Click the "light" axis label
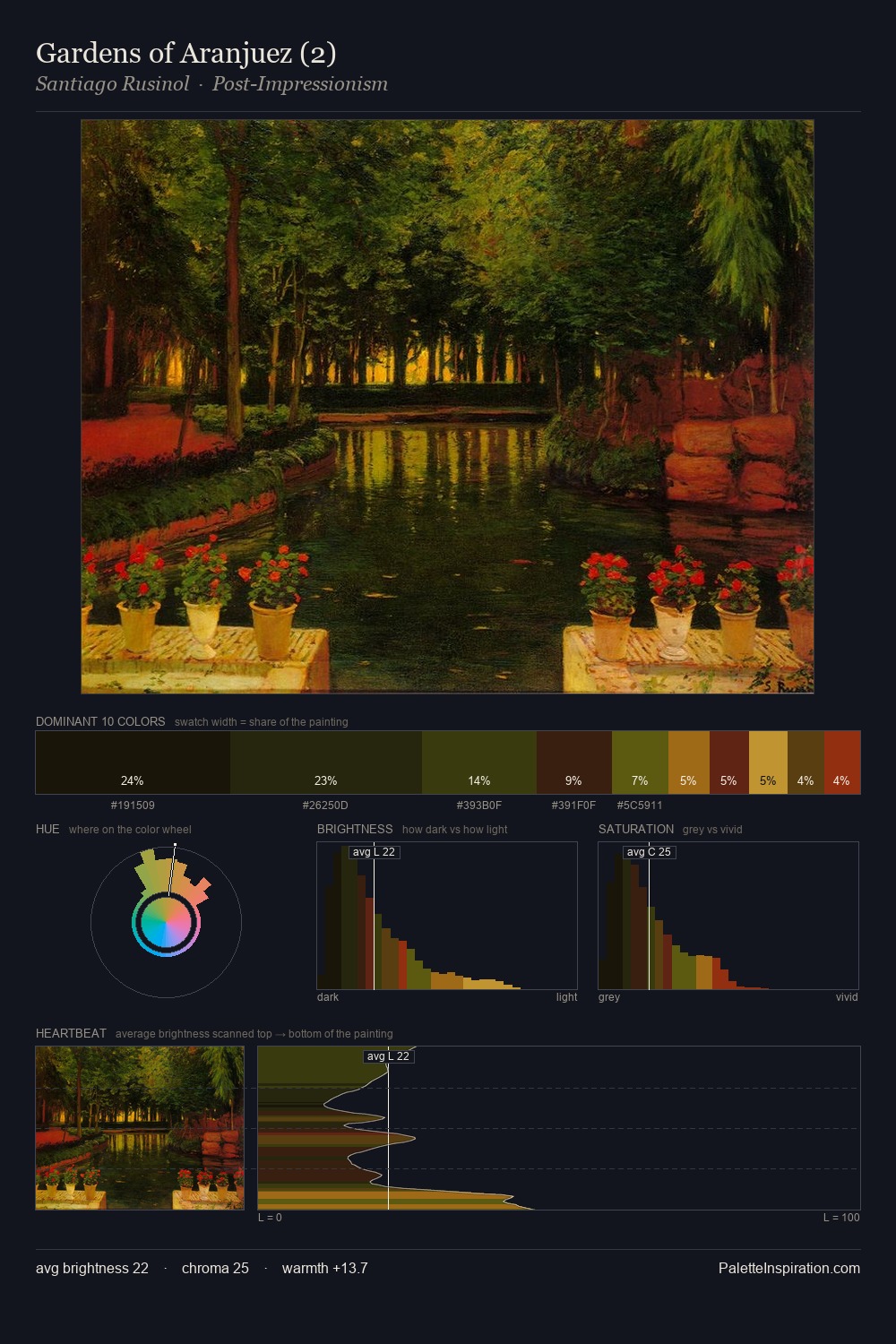This screenshot has height=1344, width=896. tap(566, 997)
